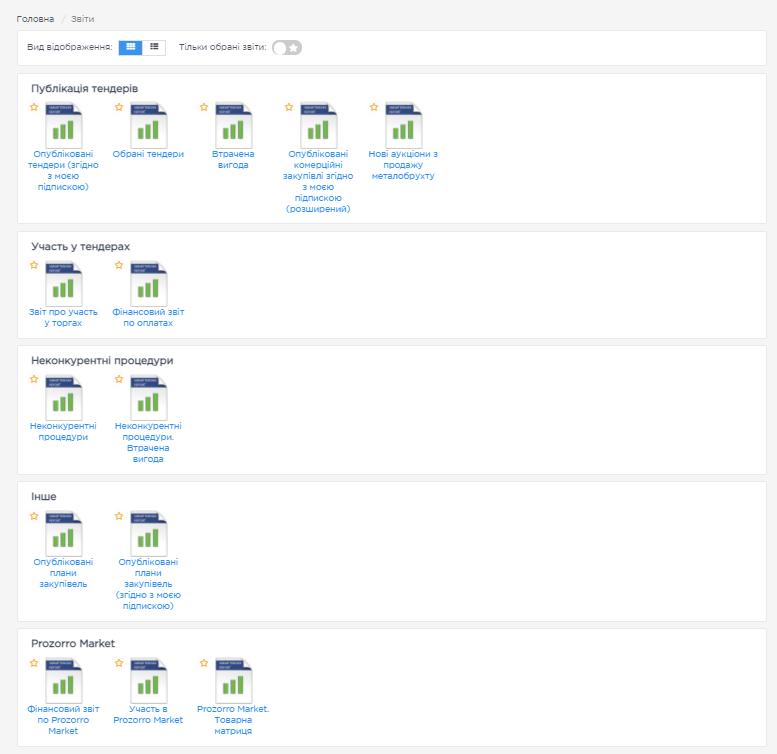Switch to grid view display mode

(x=131, y=47)
